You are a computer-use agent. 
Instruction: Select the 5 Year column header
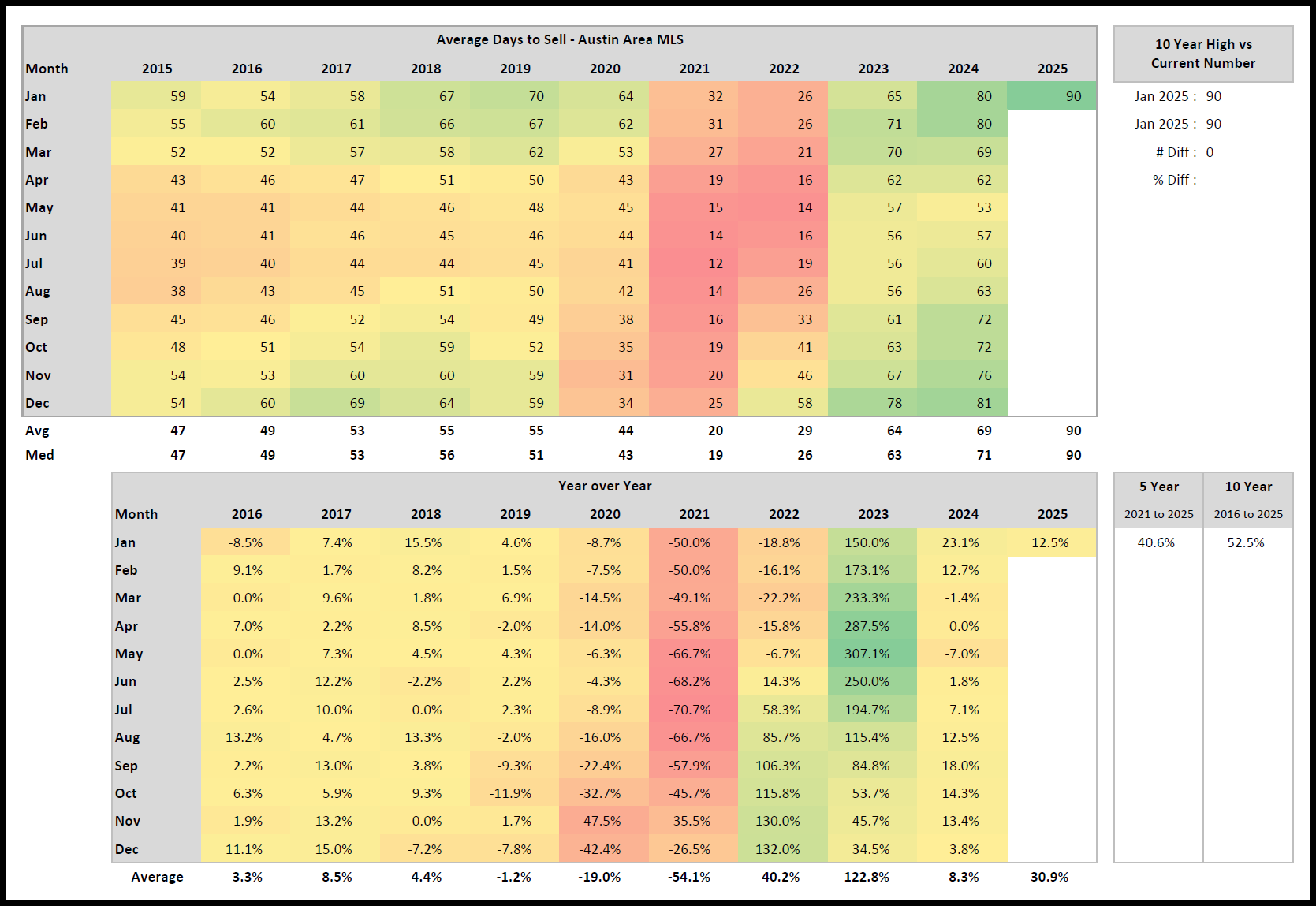[1158, 487]
